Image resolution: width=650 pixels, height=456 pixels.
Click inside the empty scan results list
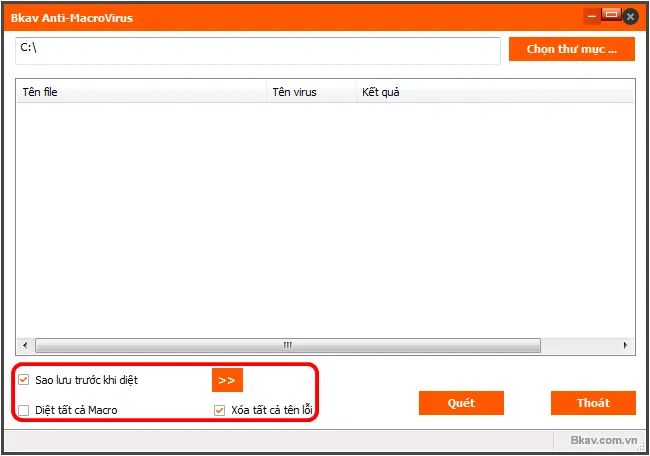click(325, 220)
